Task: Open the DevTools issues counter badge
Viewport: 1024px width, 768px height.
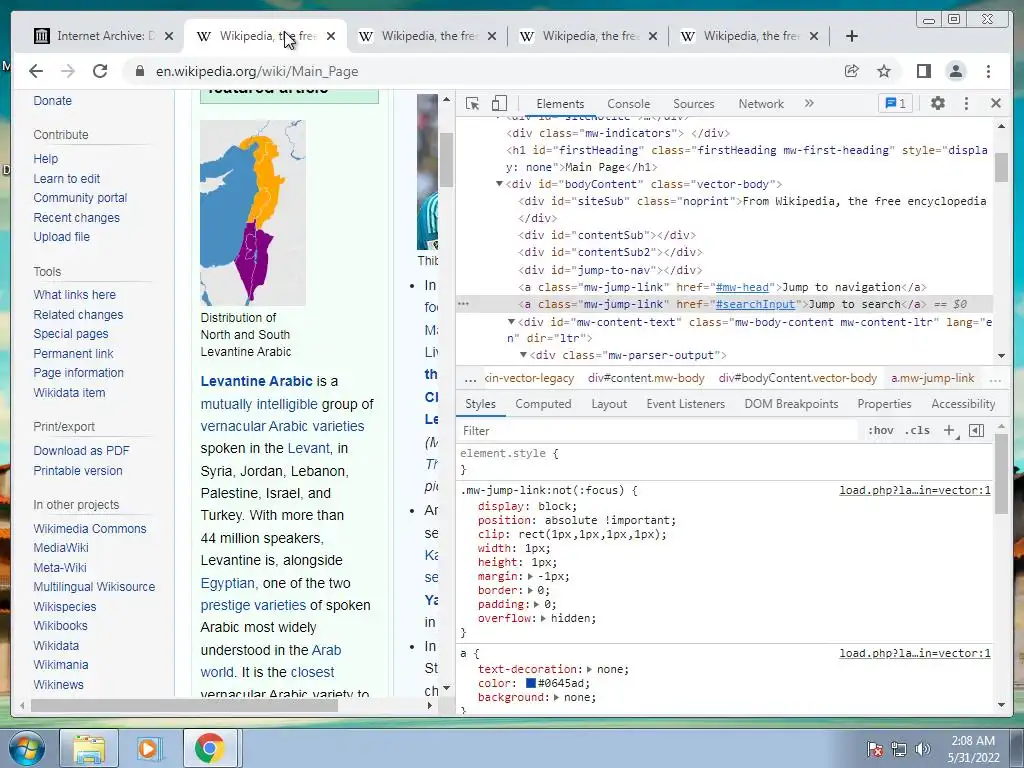Action: (895, 103)
